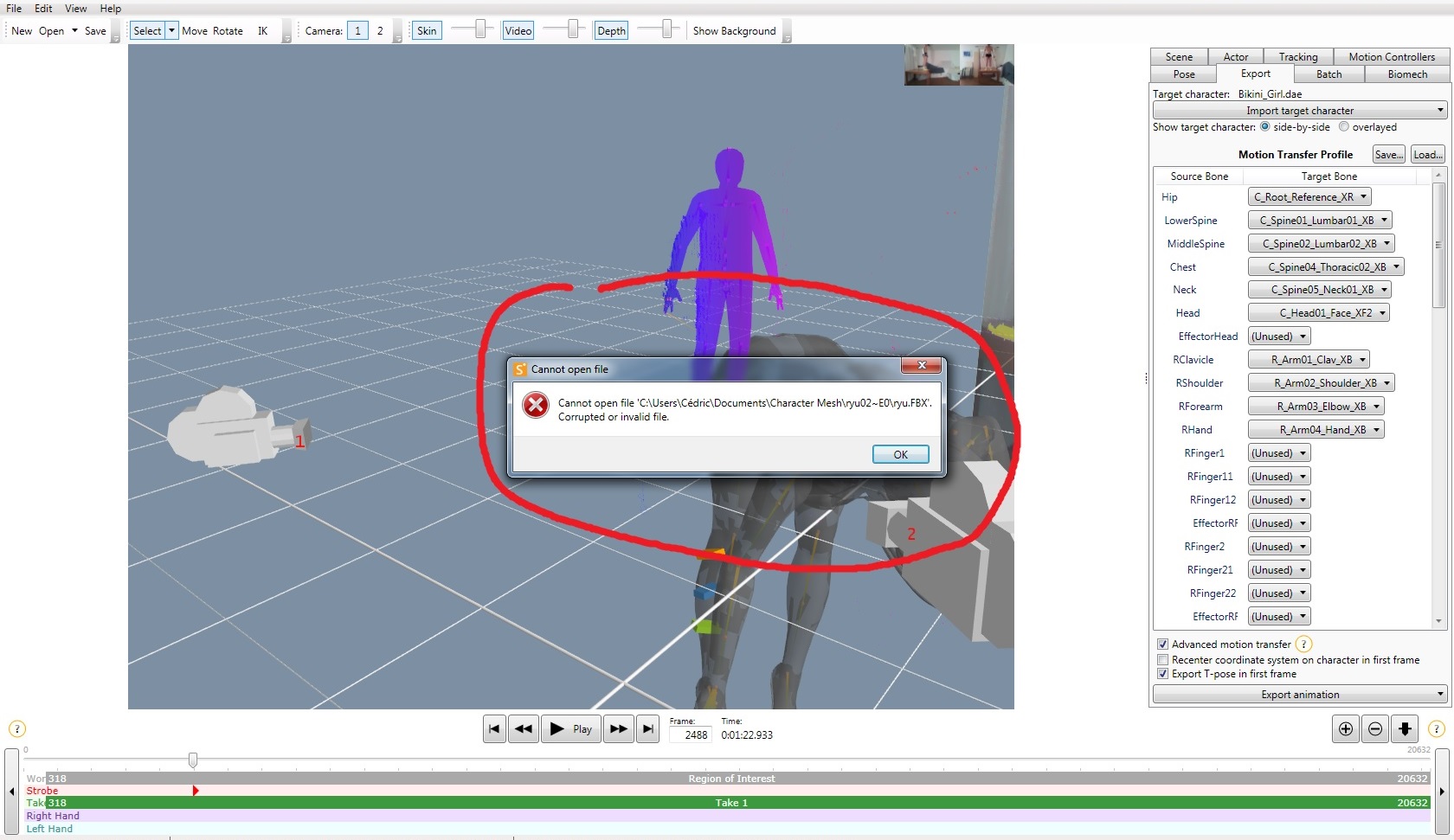Open Export animation dropdown
Screen dimensions: 1454x840
(1300, 695)
